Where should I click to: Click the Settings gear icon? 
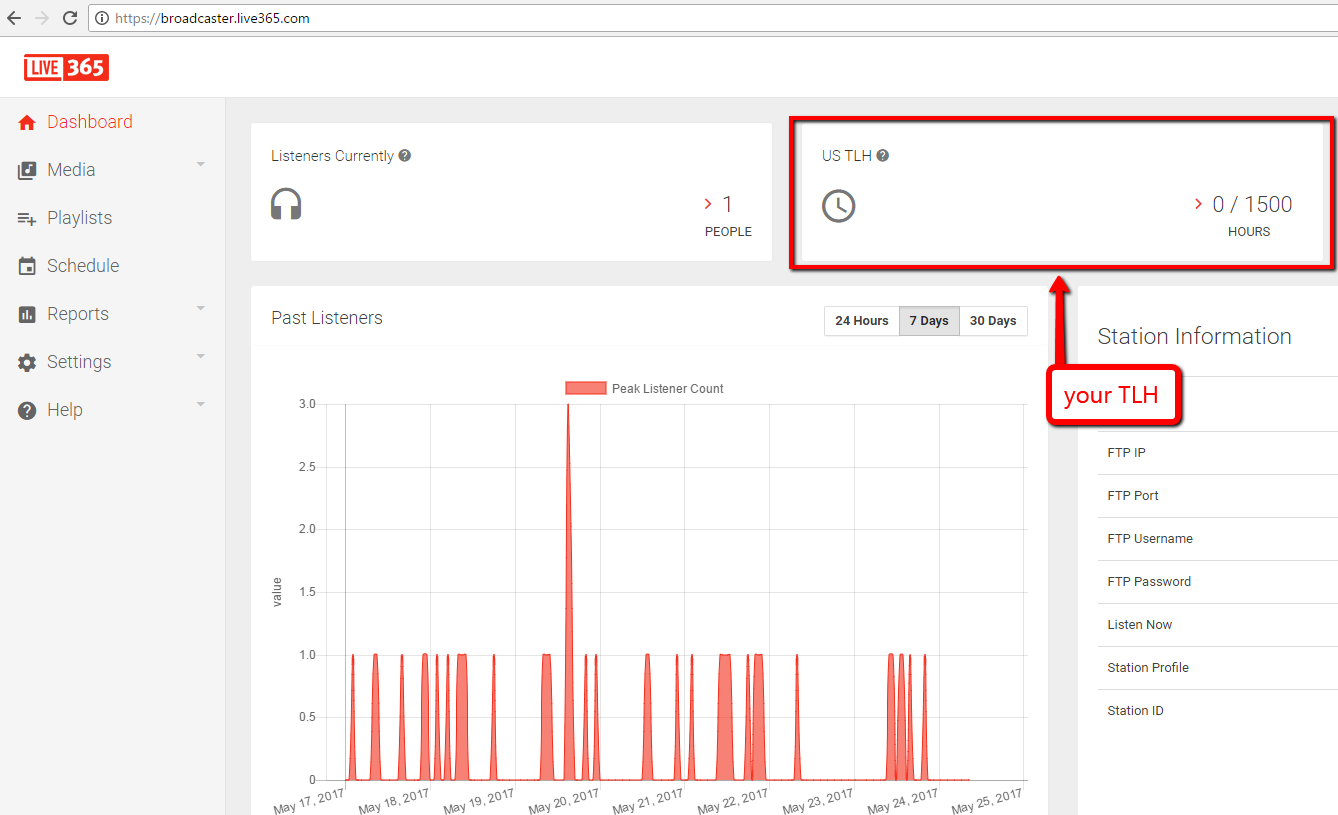click(27, 362)
